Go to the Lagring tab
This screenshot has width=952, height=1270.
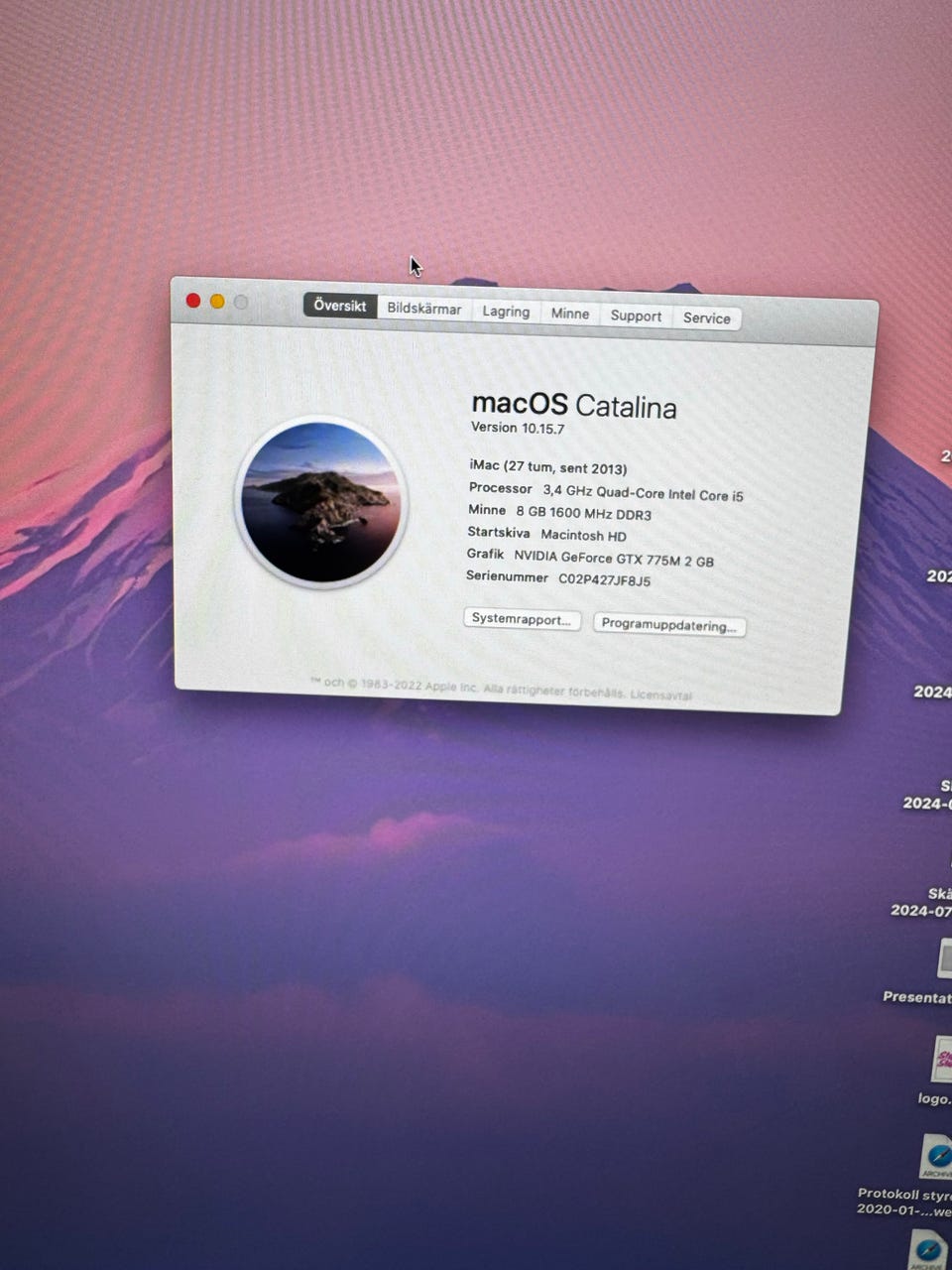tap(506, 312)
